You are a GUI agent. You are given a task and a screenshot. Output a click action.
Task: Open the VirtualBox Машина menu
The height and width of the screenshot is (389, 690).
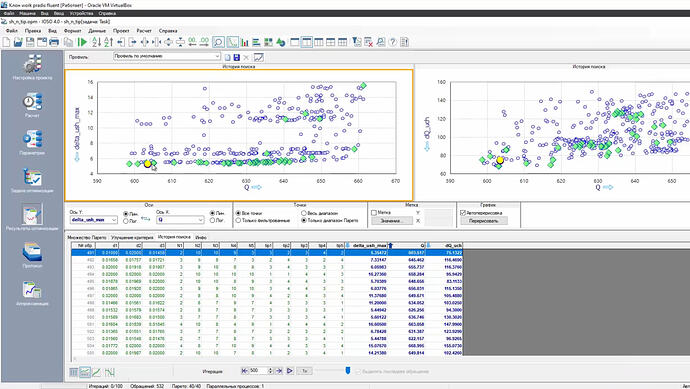click(x=27, y=14)
